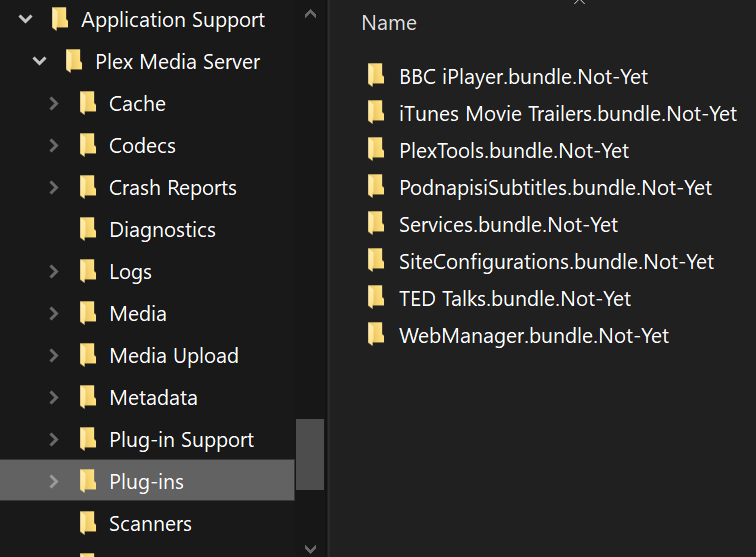Select WebManager.bundle.Not-Yet file name
This screenshot has height=557, width=756.
(534, 336)
